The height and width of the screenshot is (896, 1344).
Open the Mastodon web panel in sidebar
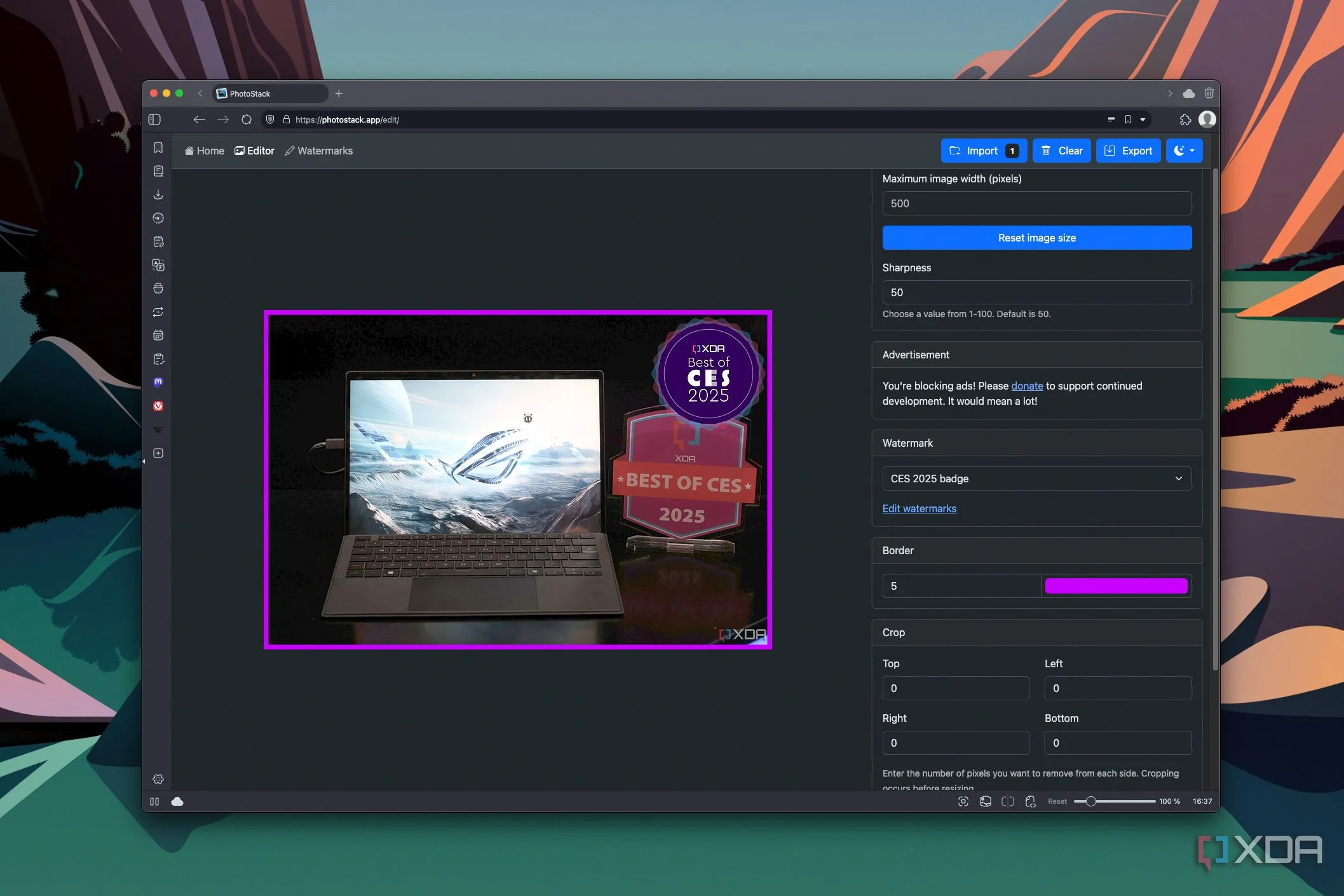click(158, 383)
